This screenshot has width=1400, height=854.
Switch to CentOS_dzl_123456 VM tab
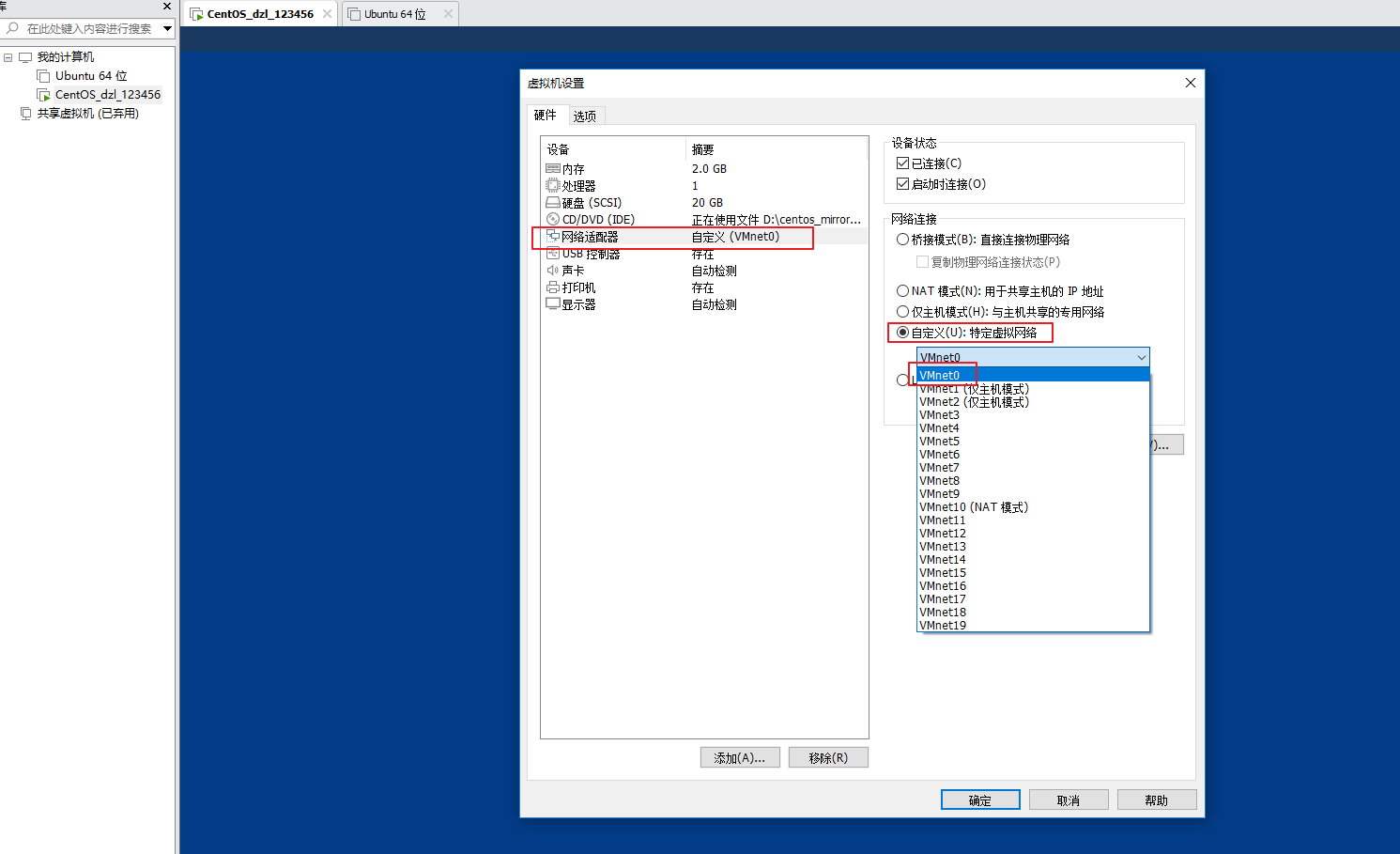coord(260,14)
